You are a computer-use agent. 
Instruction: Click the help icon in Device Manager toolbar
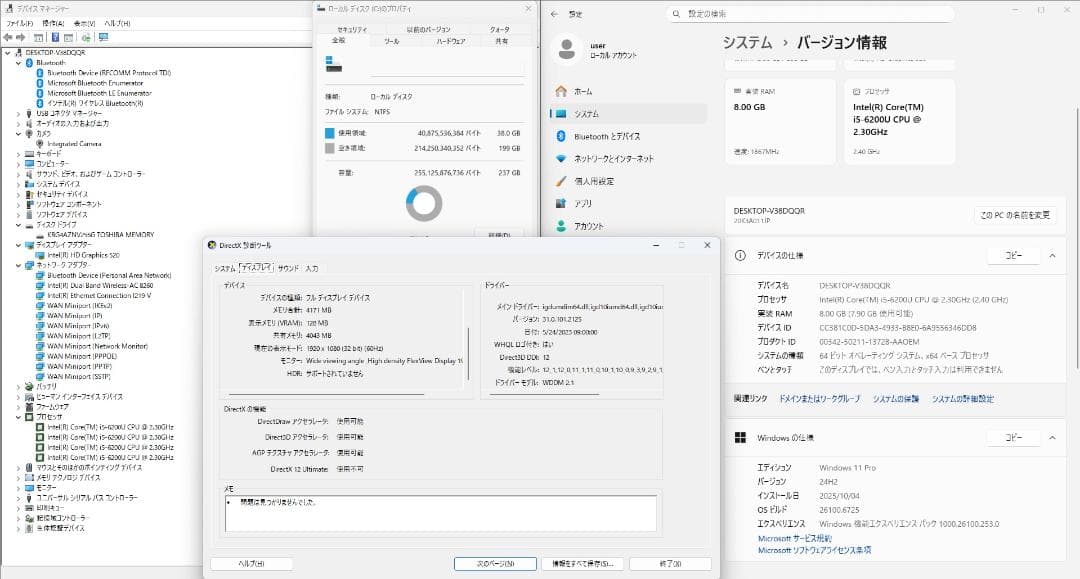[x=53, y=38]
